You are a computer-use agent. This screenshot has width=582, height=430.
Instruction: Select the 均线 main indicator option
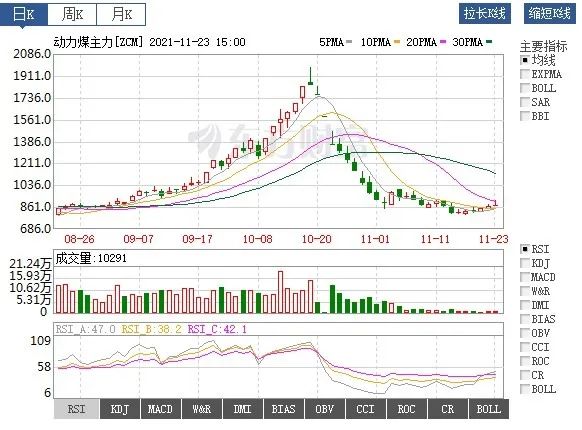[525, 60]
